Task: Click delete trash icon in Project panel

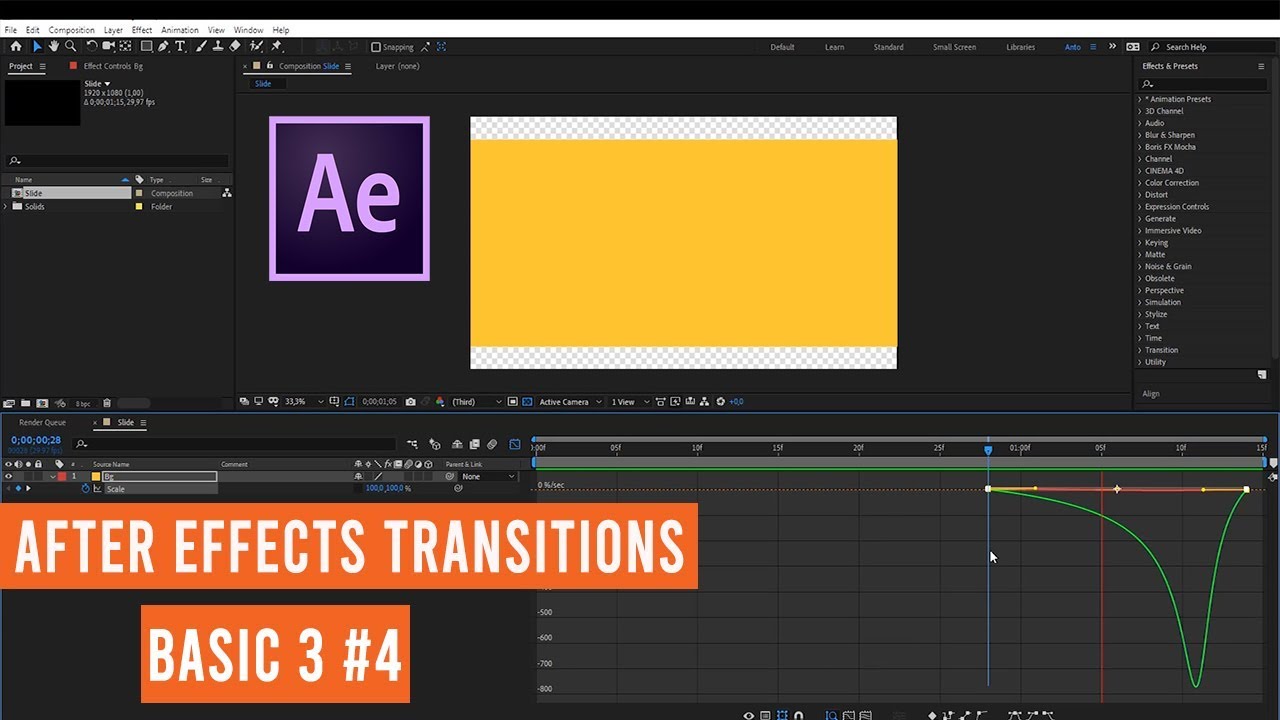Action: (107, 403)
